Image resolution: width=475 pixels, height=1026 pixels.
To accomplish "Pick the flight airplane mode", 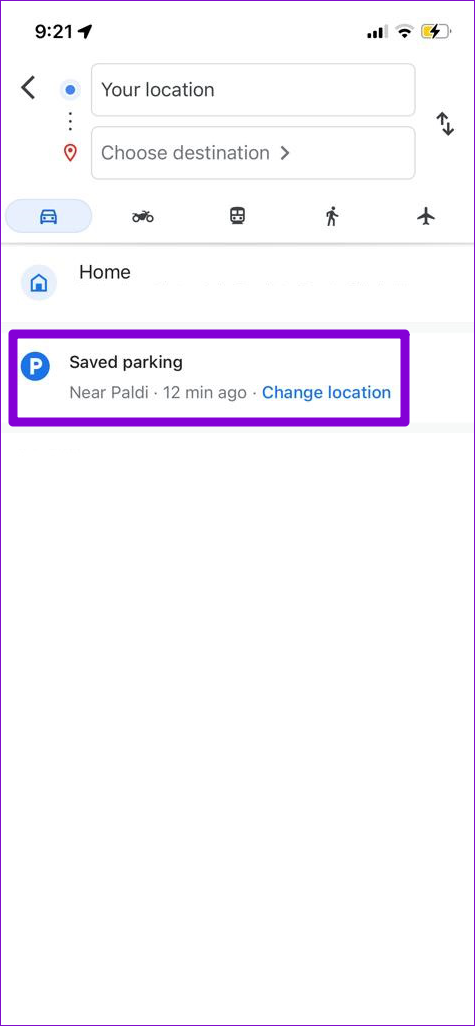I will (426, 216).
